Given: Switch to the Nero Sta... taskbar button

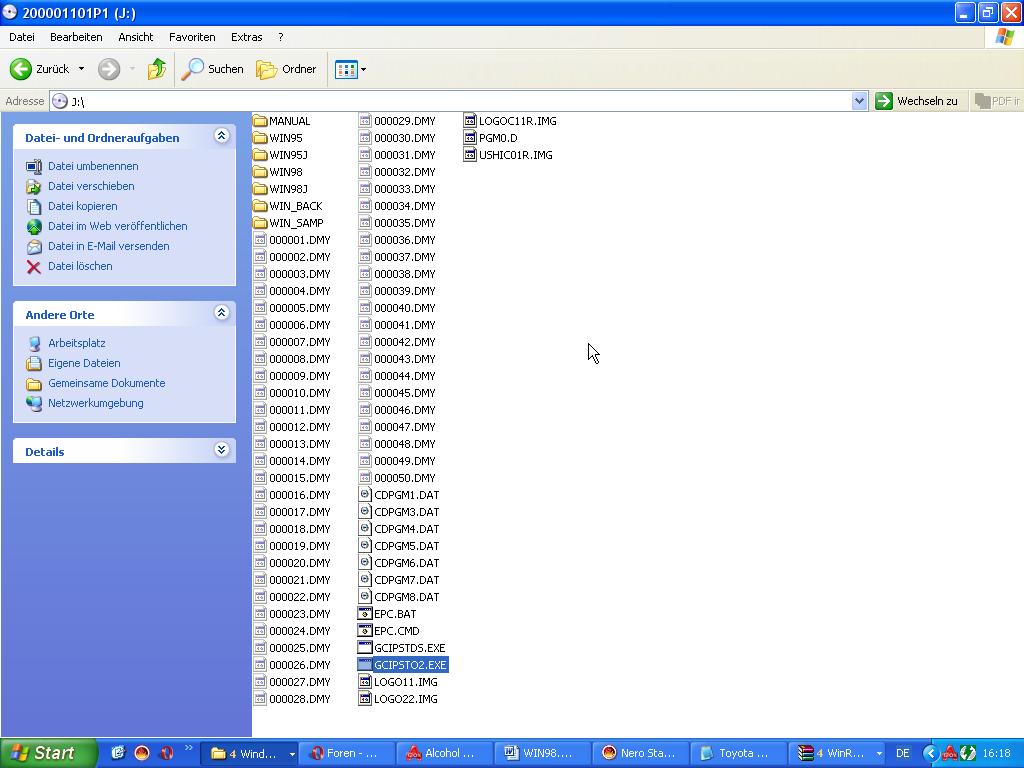Looking at the screenshot, I should point(639,753).
